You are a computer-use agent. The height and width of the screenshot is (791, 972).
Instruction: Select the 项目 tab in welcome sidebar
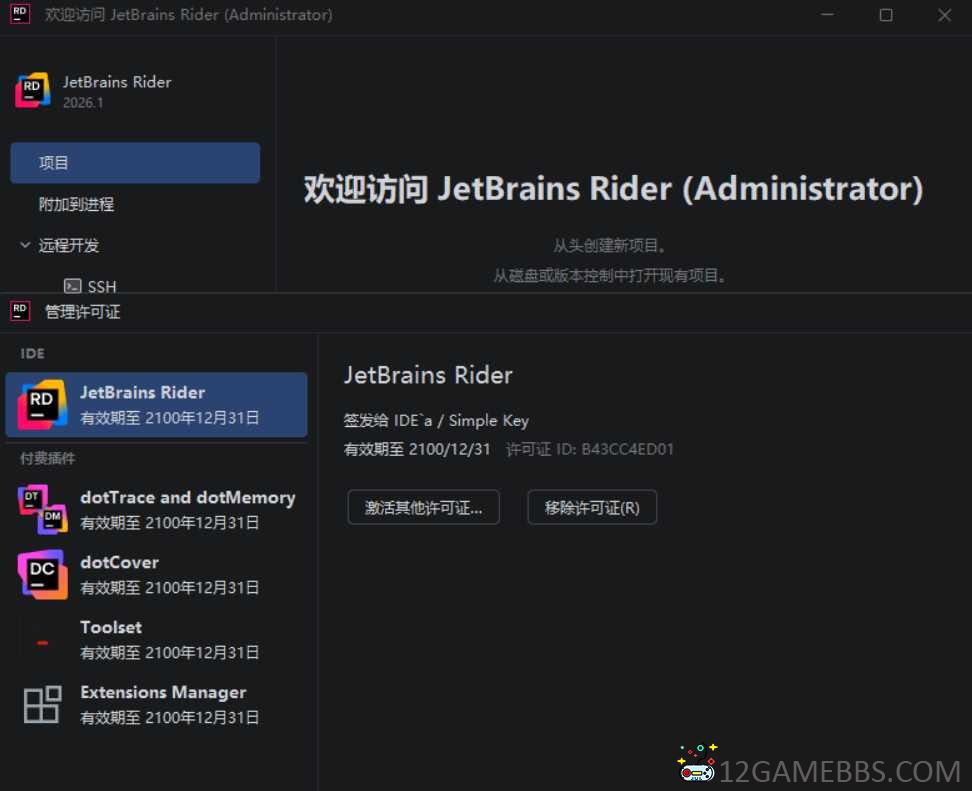[x=135, y=163]
